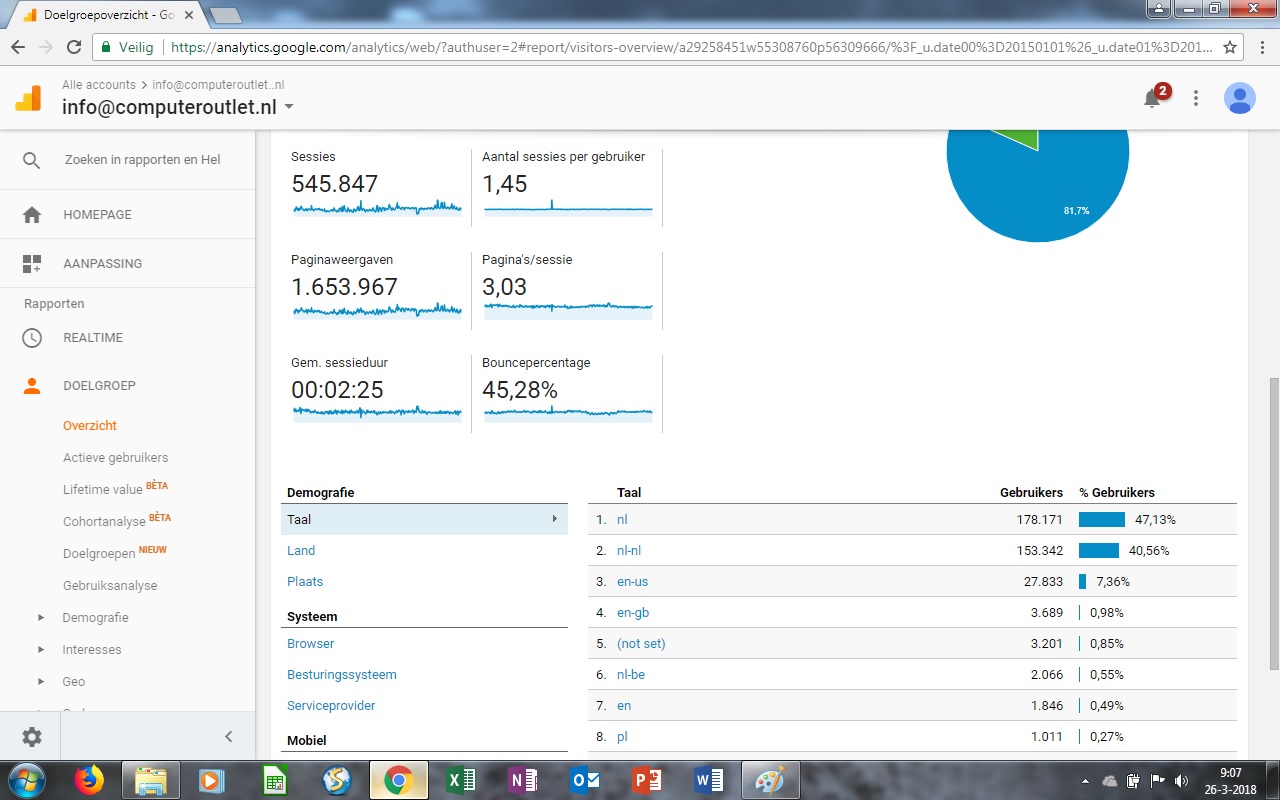Open File Explorer from the taskbar
The width and height of the screenshot is (1280, 800).
click(150, 780)
